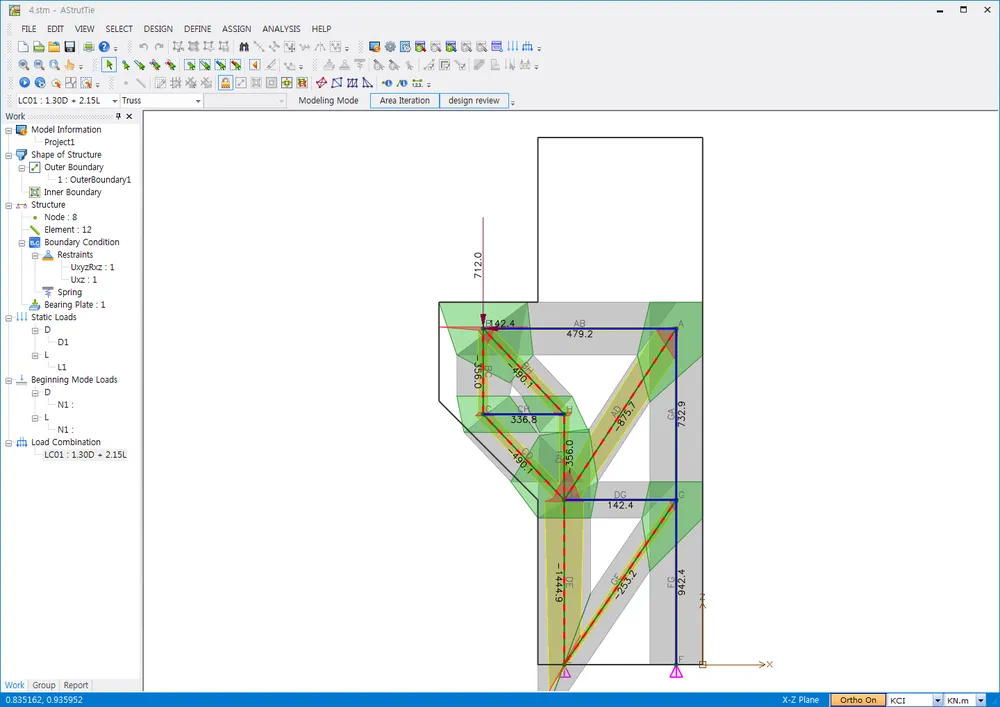Click the Open folder icon
Screen dimensions: 1000x707
click(x=54, y=47)
